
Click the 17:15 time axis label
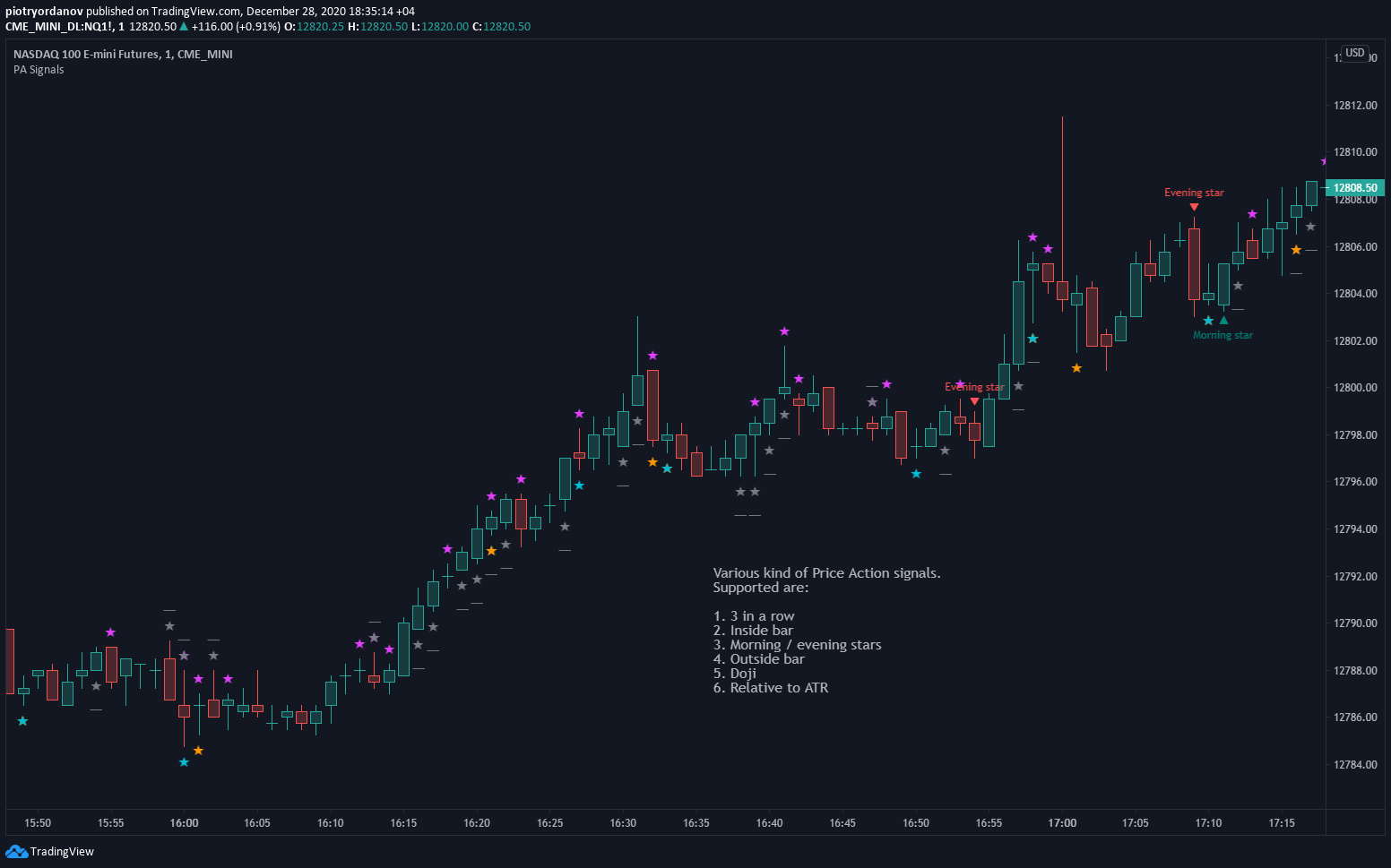[1282, 823]
